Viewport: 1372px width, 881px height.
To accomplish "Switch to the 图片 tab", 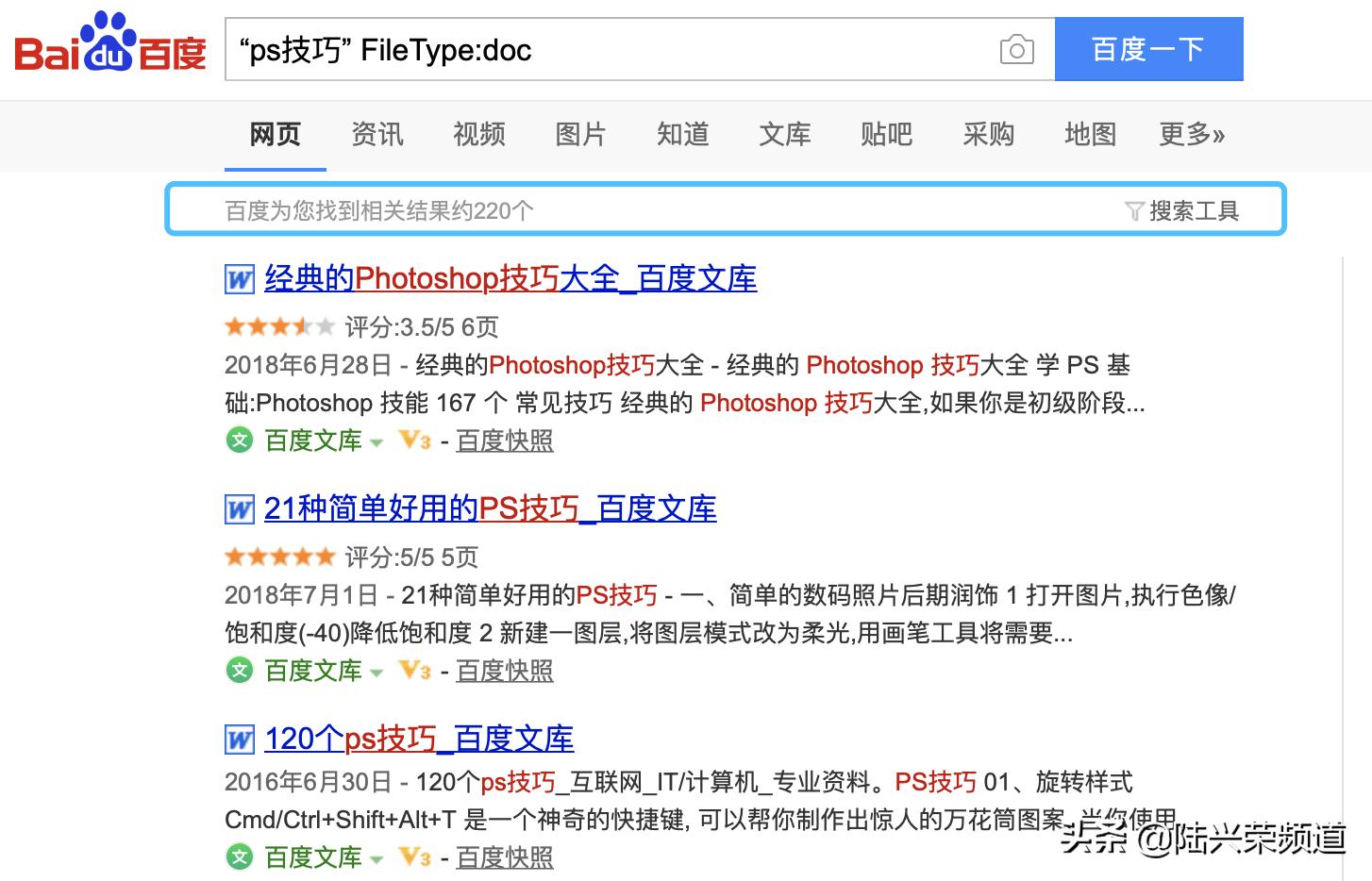I will coord(580,134).
